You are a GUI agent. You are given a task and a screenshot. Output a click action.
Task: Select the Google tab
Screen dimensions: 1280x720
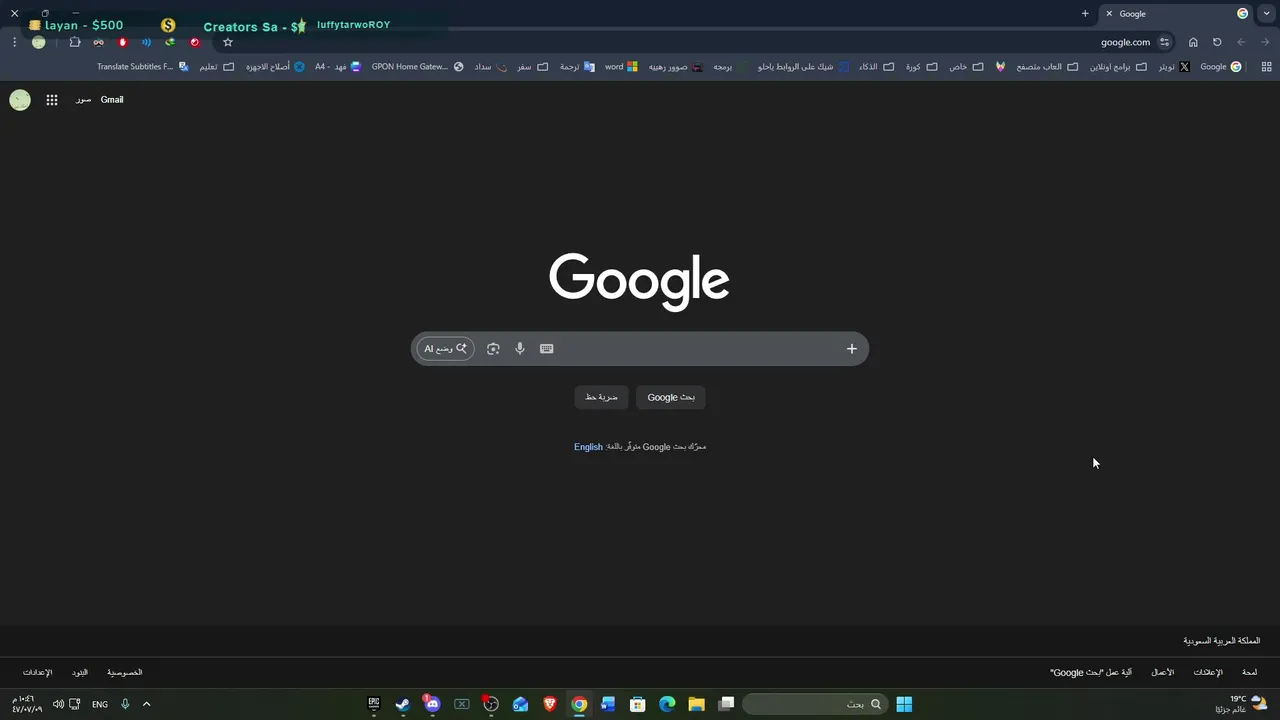pyautogui.click(x=1178, y=14)
